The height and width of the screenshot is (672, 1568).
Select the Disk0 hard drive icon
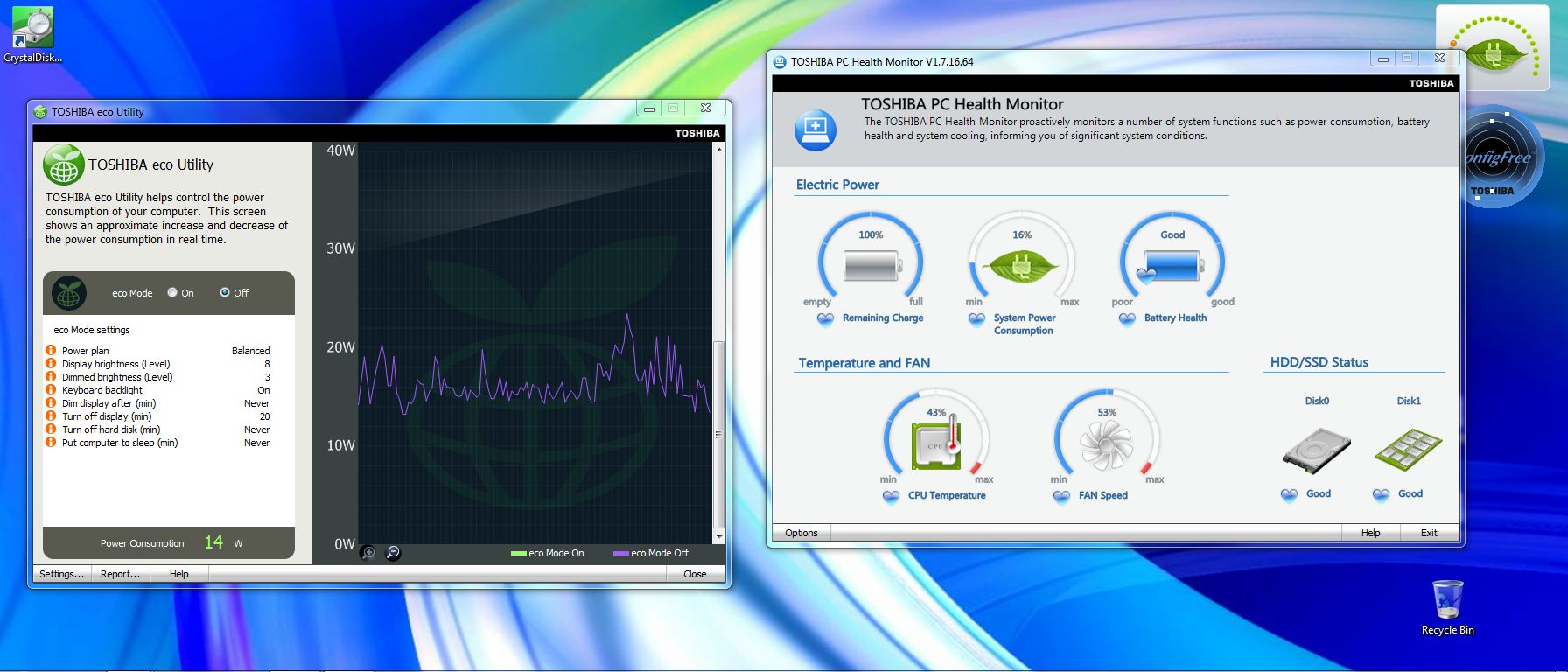tap(1317, 451)
